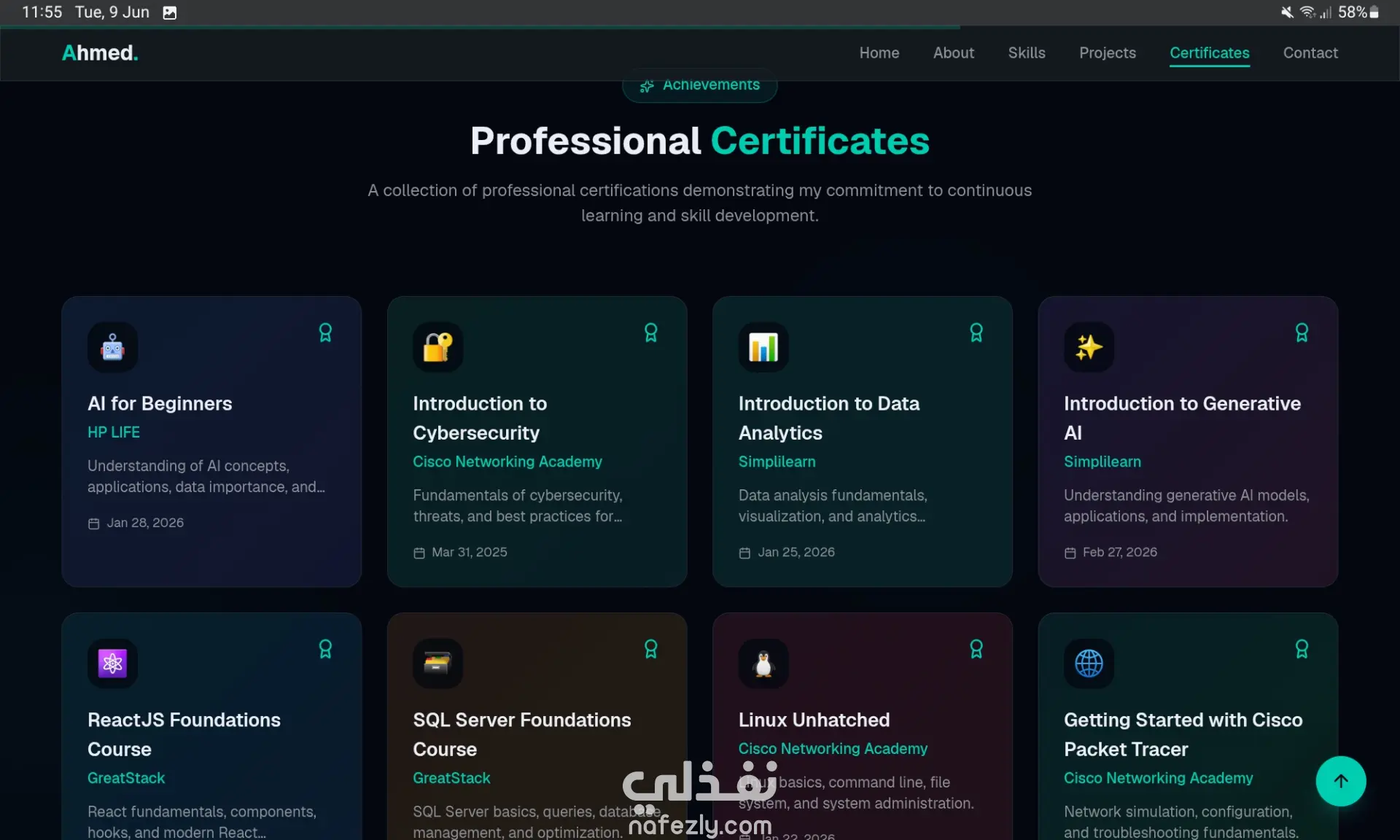The height and width of the screenshot is (840, 1400).
Task: Click the penguin icon on Linux Unhatched card
Action: click(763, 664)
